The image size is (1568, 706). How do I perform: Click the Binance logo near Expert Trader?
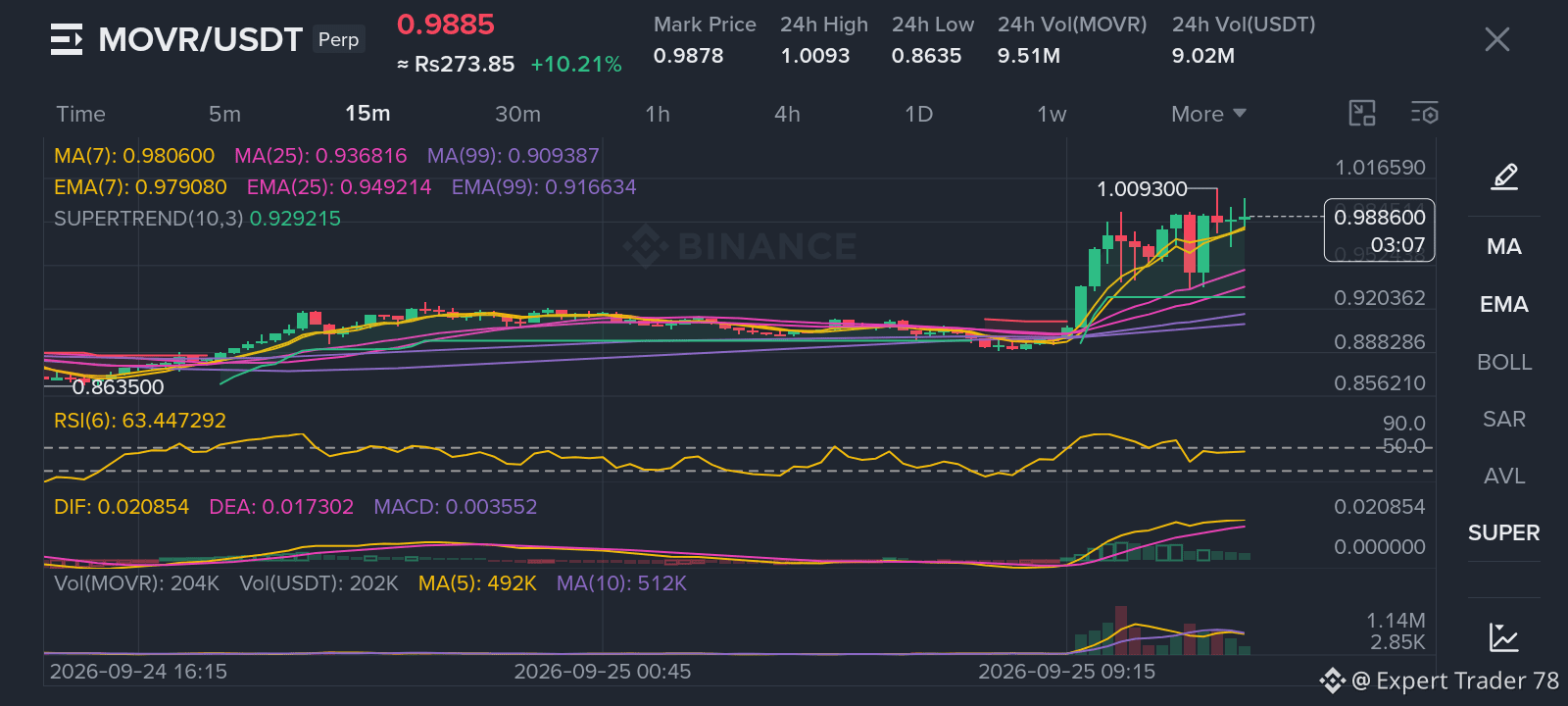1332,681
